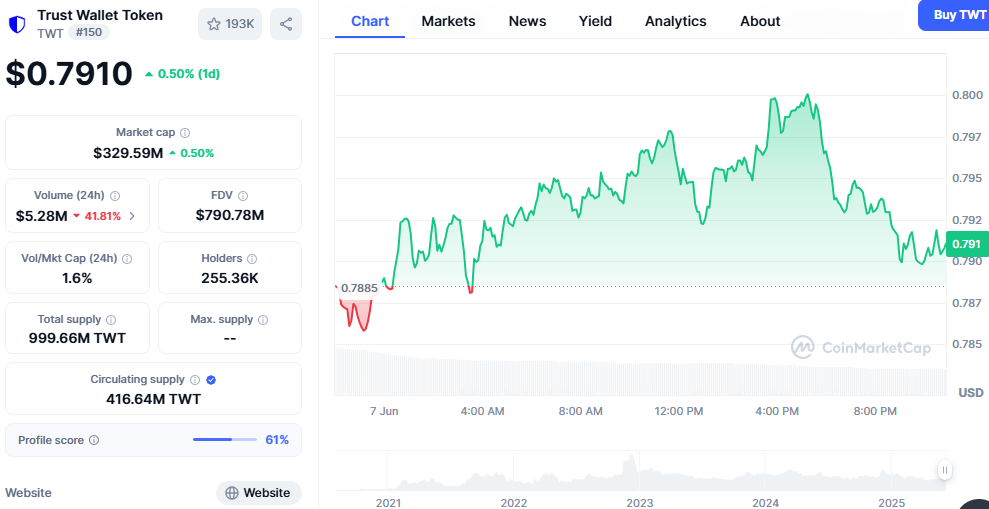The image size is (989, 509).
Task: Click the Trust Wallet Token title
Action: pos(100,15)
